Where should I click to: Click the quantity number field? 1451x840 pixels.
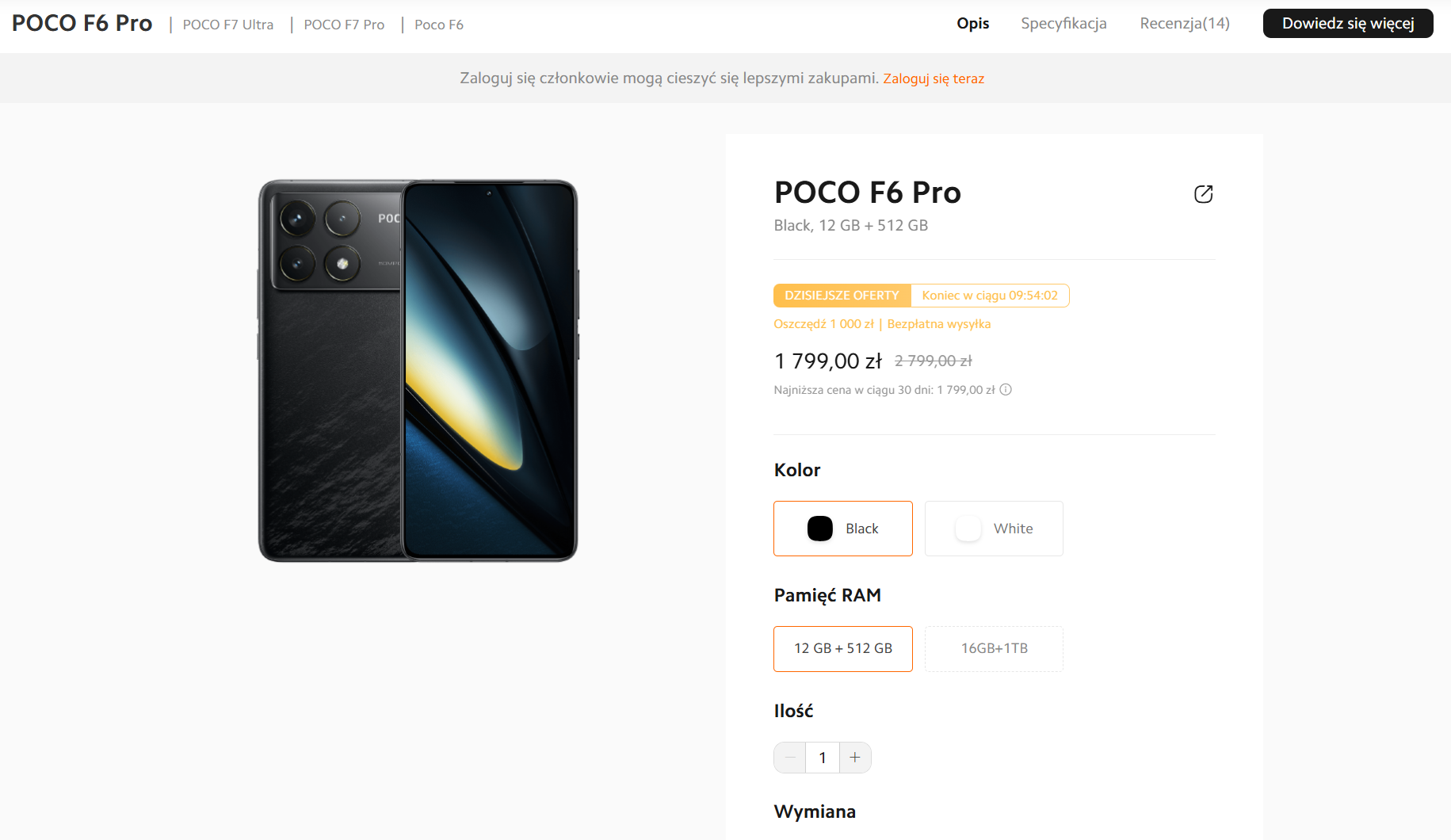[823, 758]
